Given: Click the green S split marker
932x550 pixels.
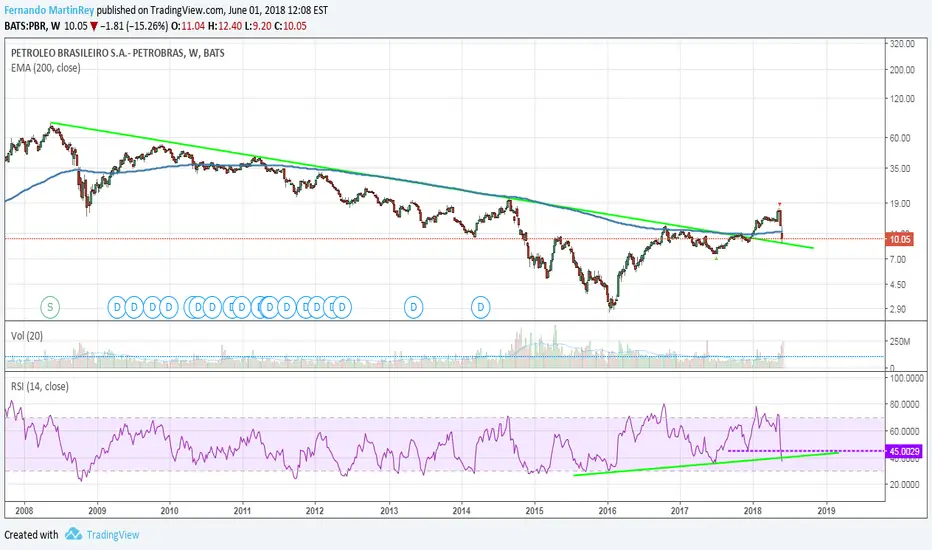Looking at the screenshot, I should 50,307.
